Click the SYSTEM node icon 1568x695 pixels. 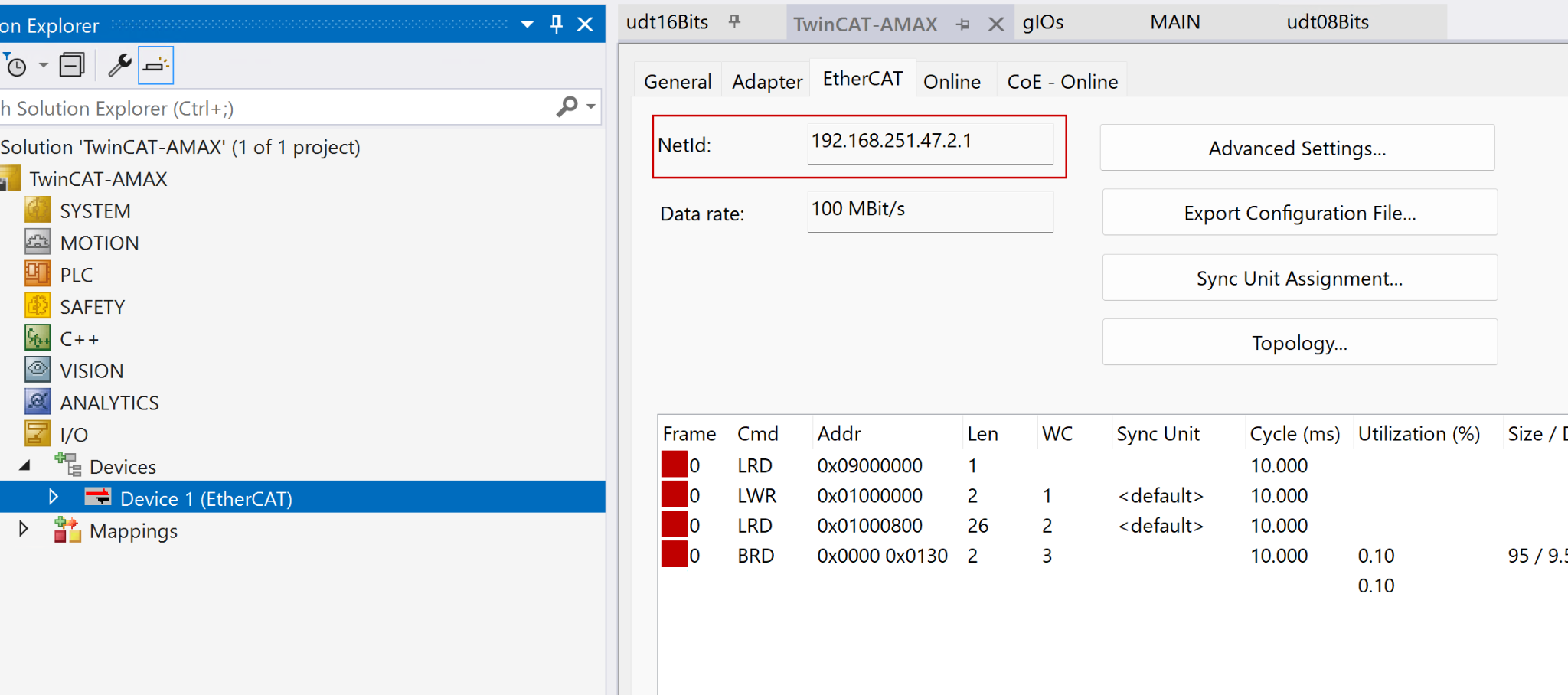tap(38, 210)
